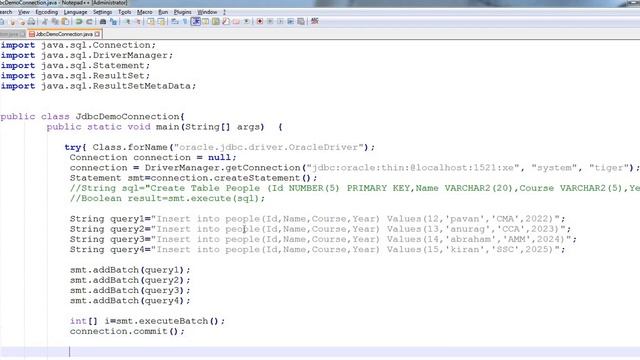640x360 pixels.
Task: Open the Language menu
Action: click(x=76, y=12)
